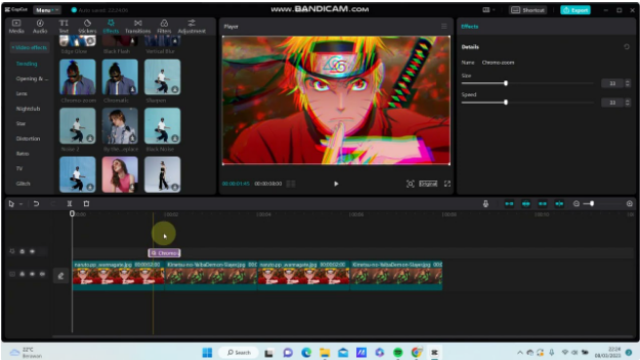Zoom in the timeline

[x=629, y=204]
